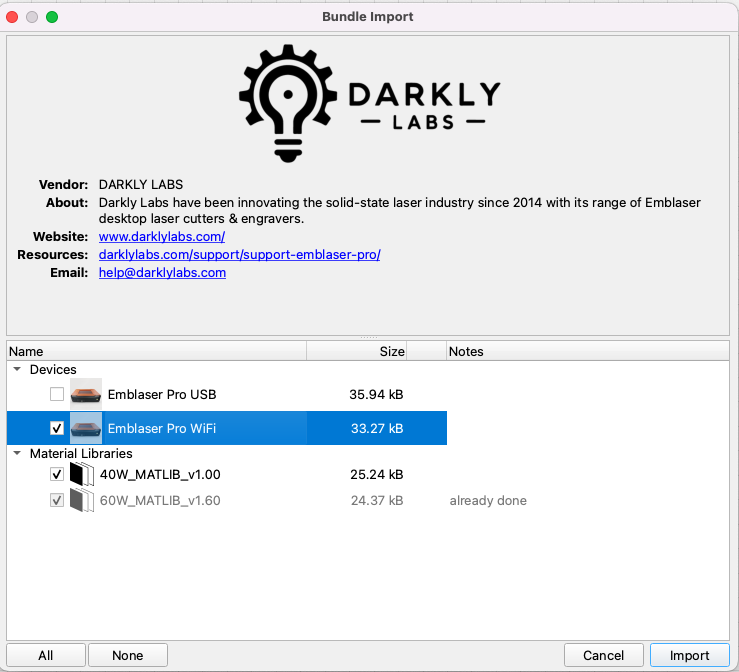Image resolution: width=739 pixels, height=672 pixels.
Task: Toggle the 60W_MATLIB_v1.60 checkbox
Action: click(57, 500)
